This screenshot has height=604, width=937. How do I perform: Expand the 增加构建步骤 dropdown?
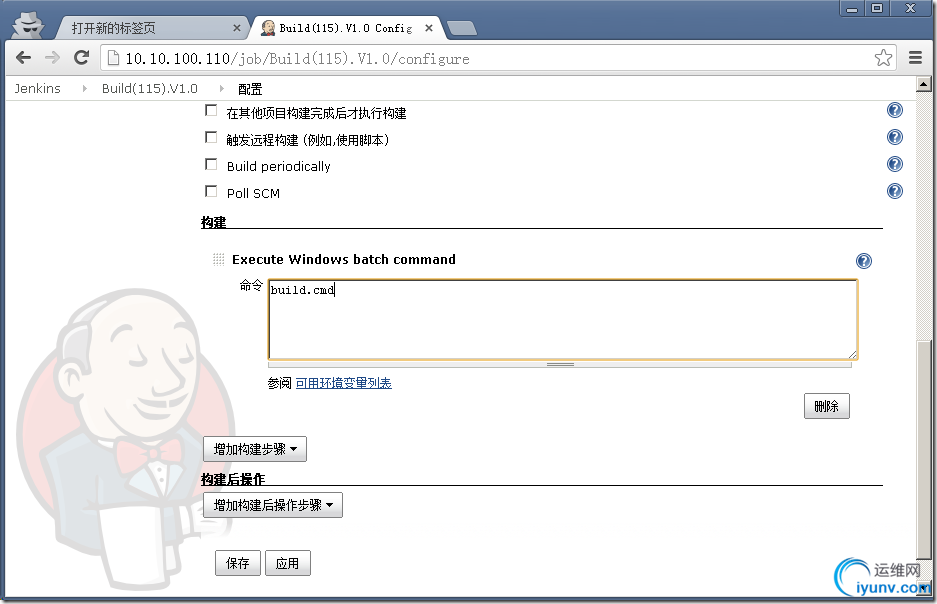(255, 449)
